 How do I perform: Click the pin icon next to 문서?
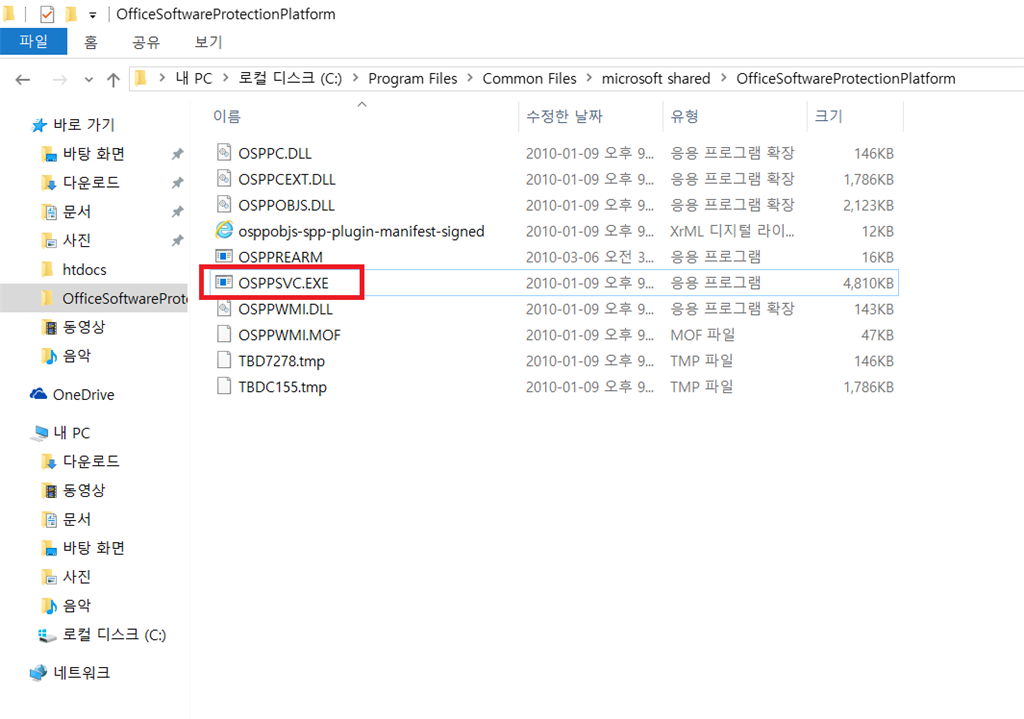[177, 212]
